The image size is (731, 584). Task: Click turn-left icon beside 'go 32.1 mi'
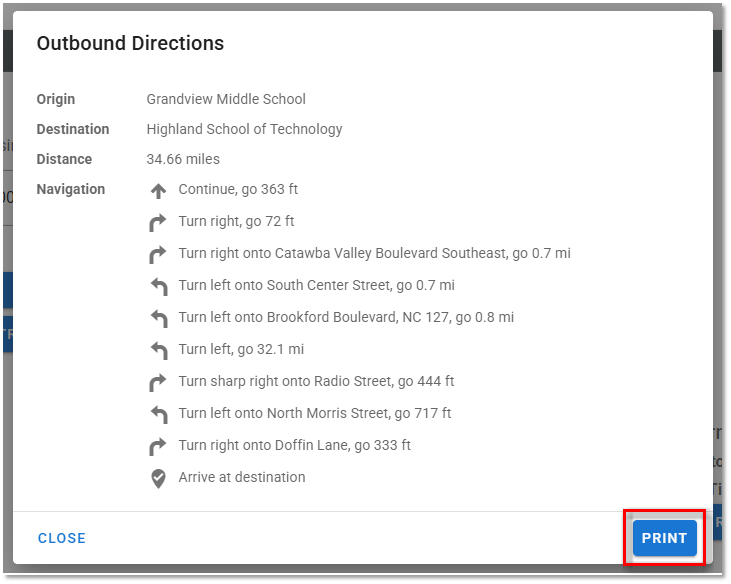(x=159, y=350)
